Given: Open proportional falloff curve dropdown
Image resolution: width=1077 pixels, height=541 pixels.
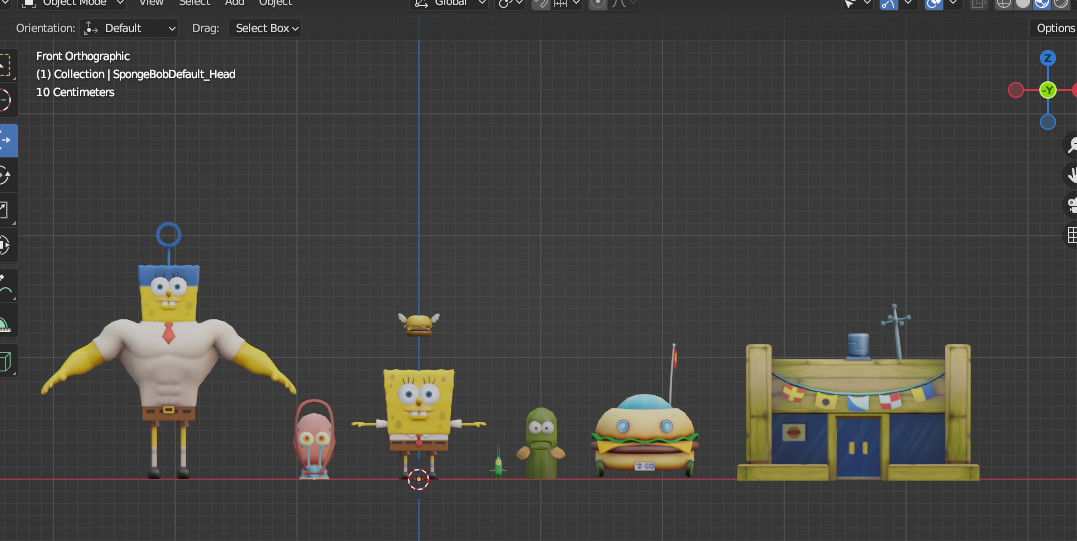Looking at the screenshot, I should [x=623, y=3].
